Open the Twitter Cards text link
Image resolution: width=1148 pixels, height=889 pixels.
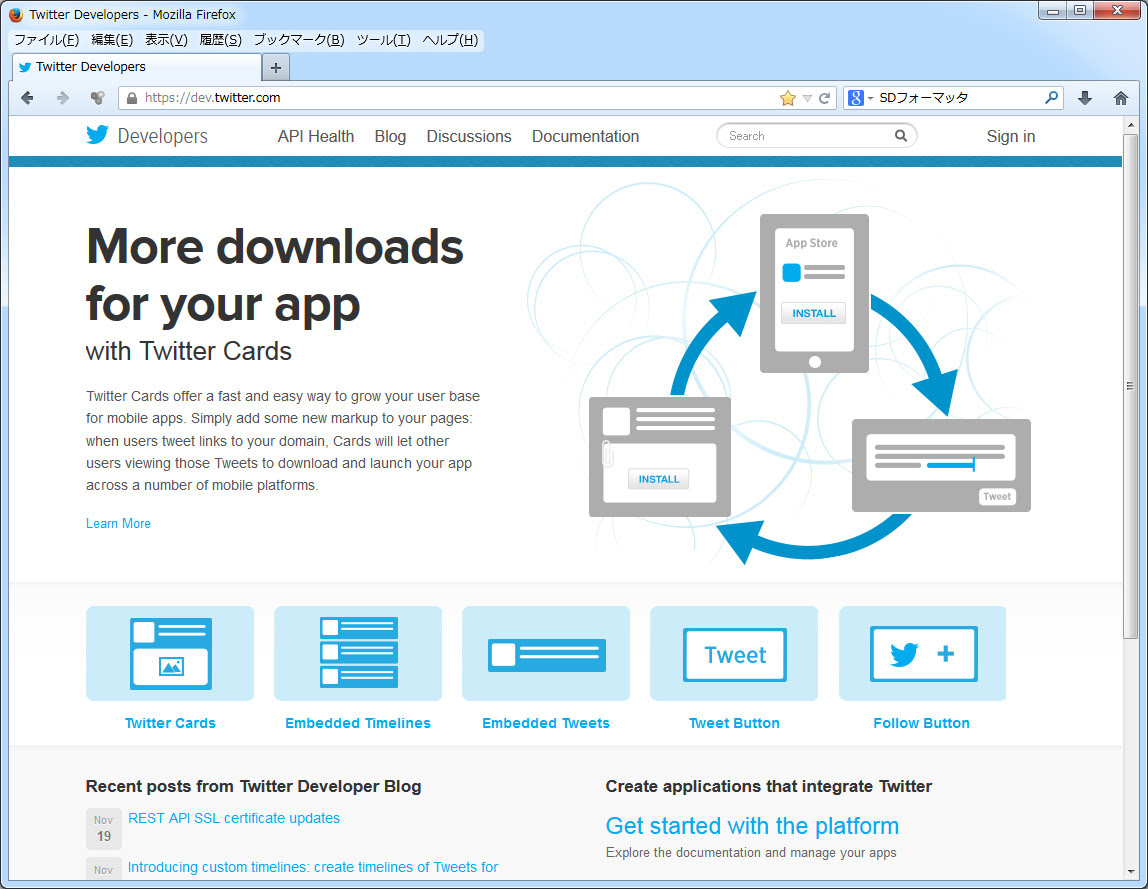171,723
